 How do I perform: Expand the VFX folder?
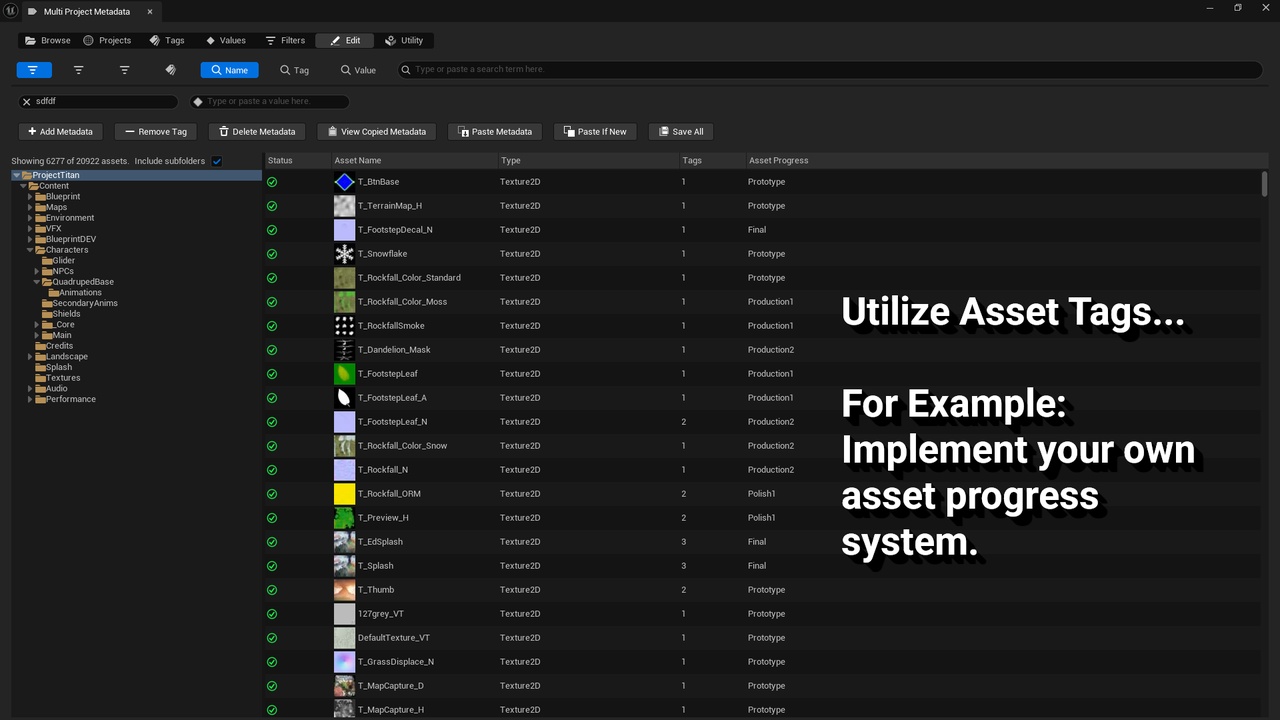(x=30, y=229)
